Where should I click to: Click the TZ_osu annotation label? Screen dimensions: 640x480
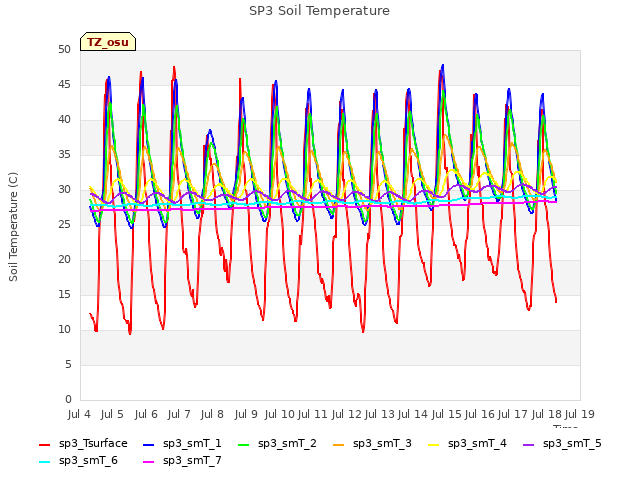108,42
